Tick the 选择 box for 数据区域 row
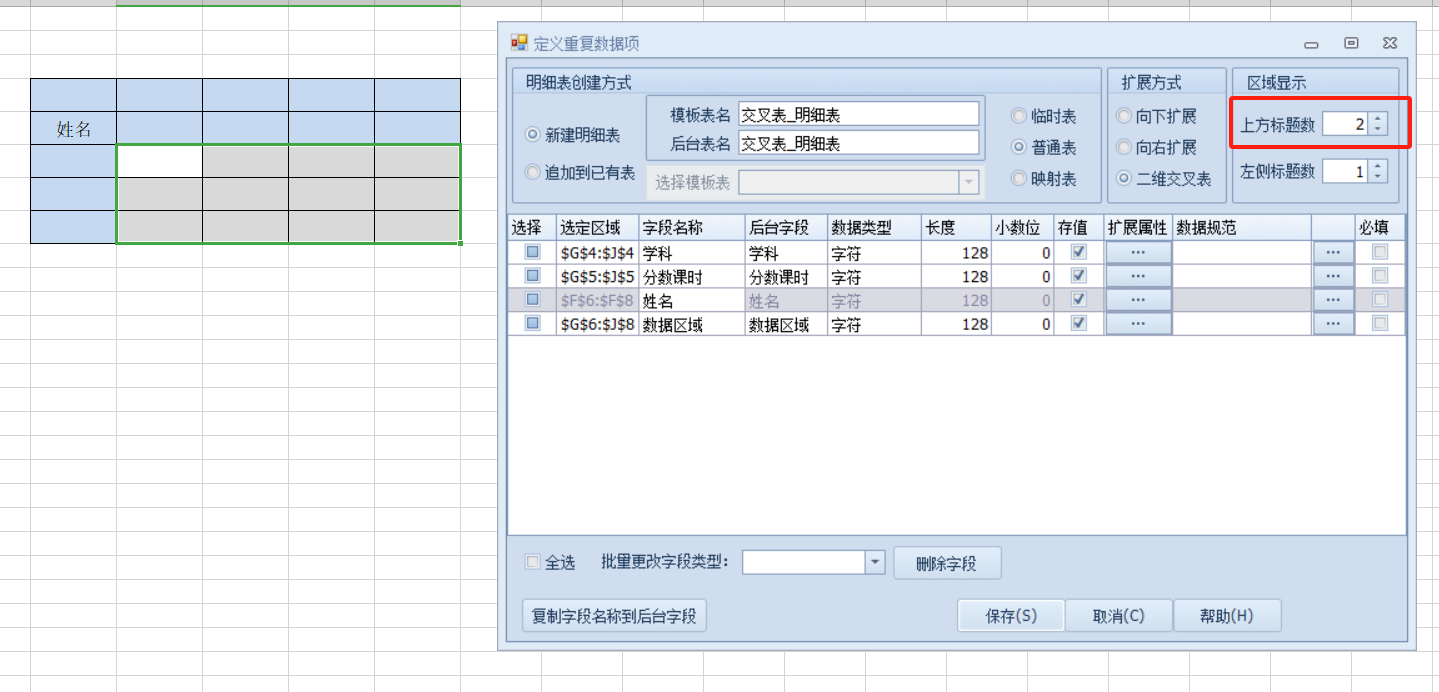This screenshot has height=692, width=1439. click(x=533, y=324)
